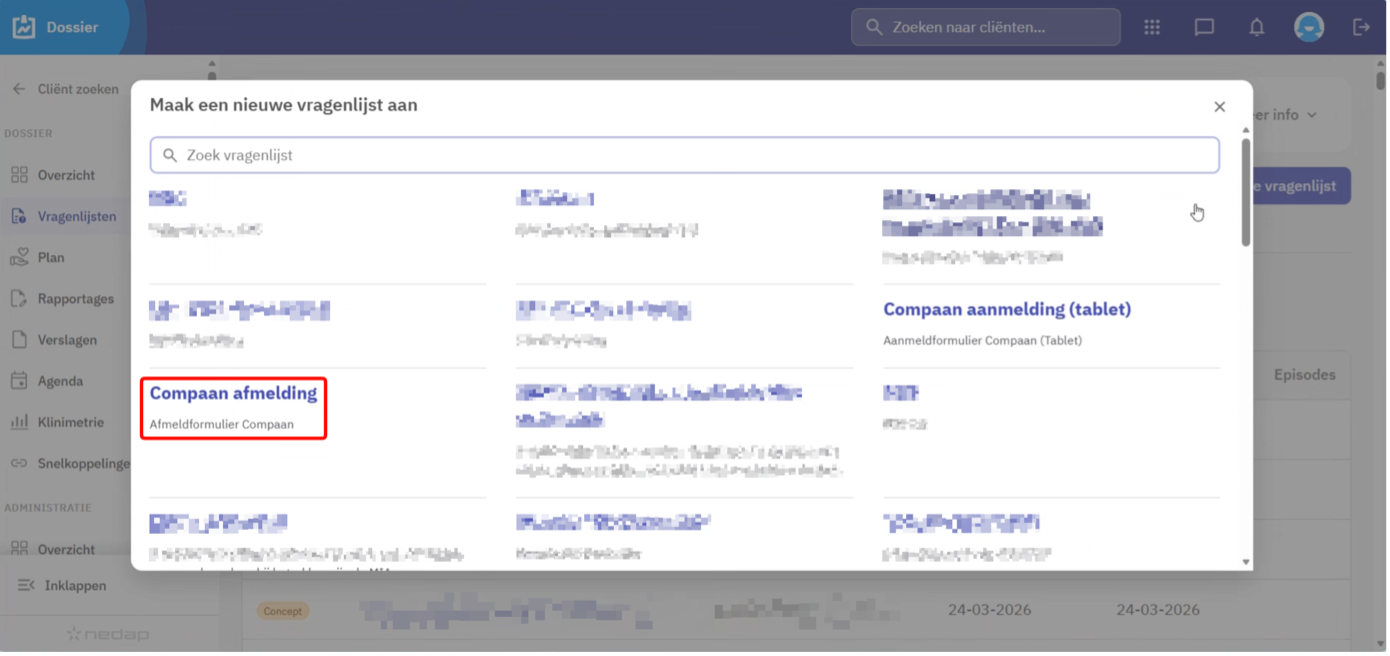The height and width of the screenshot is (656, 1390).
Task: Click the Maak een nieuwe vragenlijst aan title
Action: (284, 105)
